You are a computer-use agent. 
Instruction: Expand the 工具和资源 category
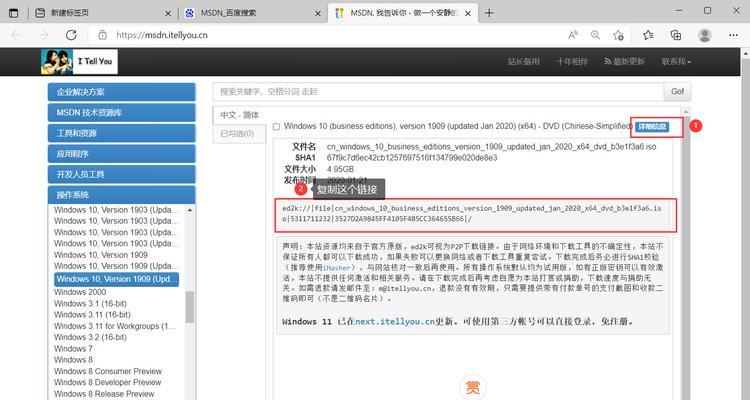coord(121,133)
